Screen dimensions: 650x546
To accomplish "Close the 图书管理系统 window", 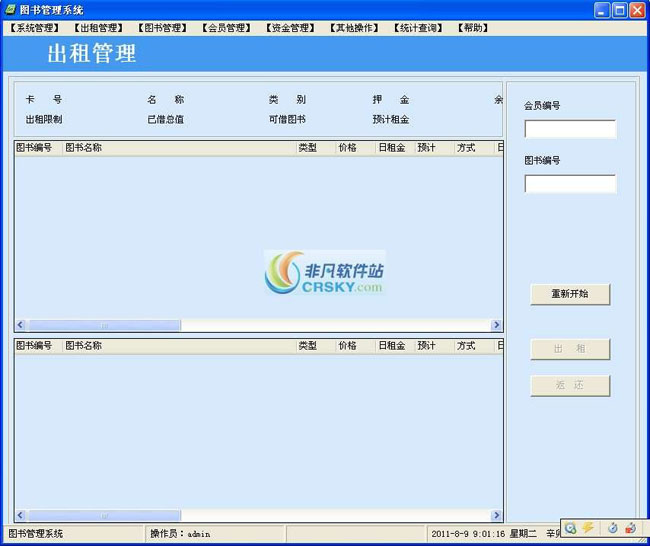I will point(638,10).
